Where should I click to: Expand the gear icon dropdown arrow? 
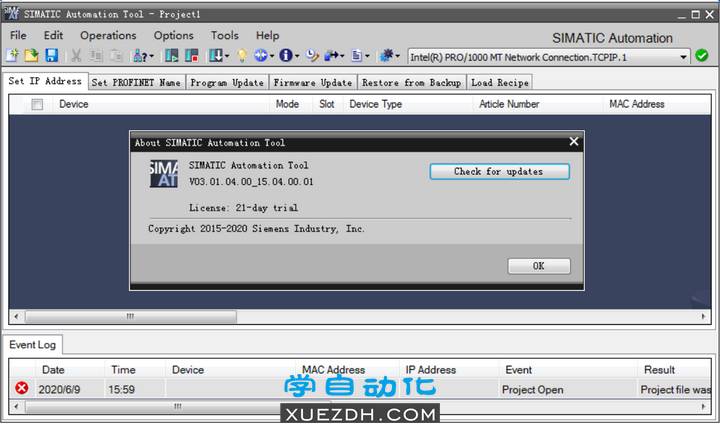coord(398,57)
